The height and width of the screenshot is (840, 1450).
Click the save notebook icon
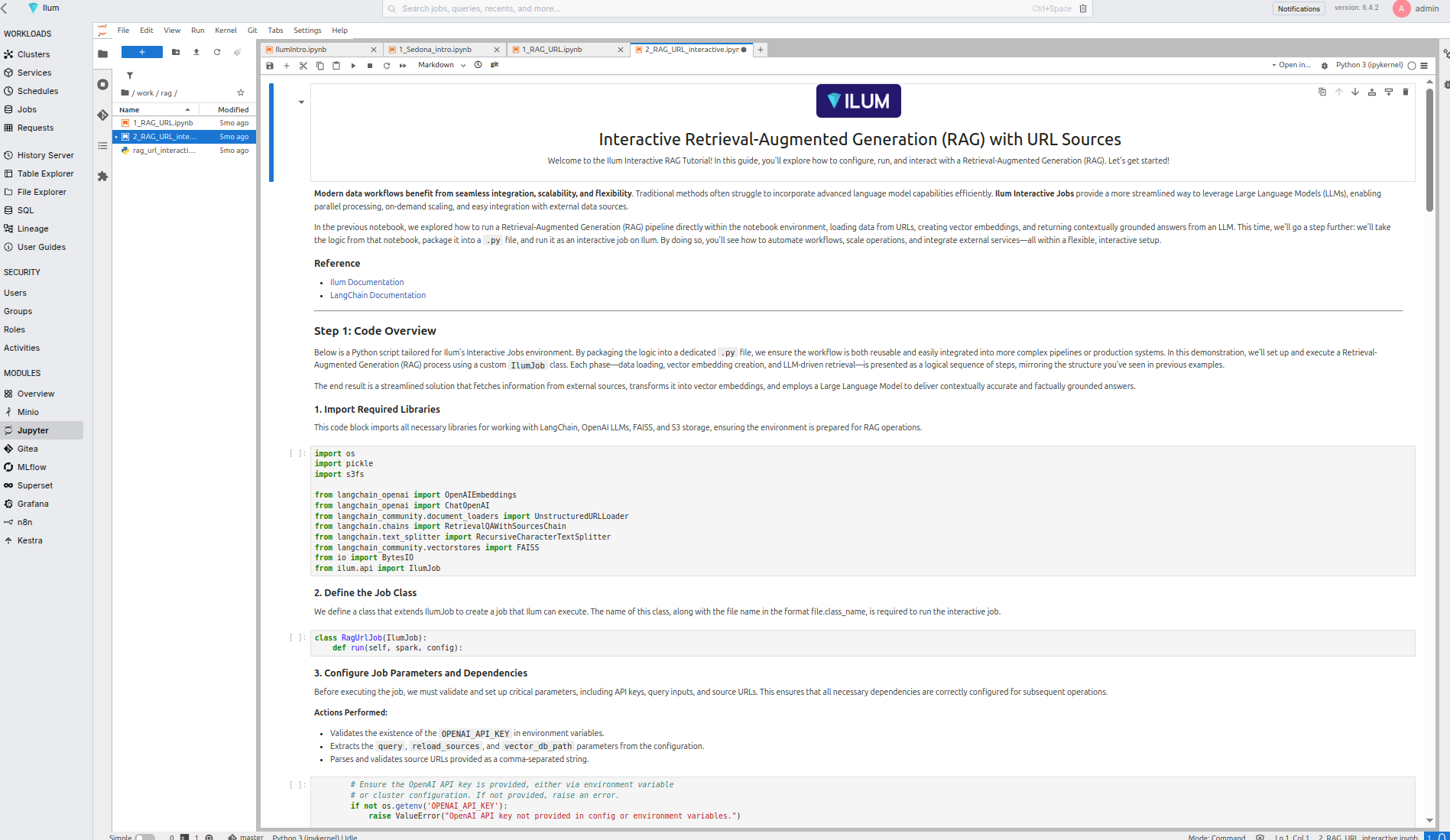point(270,65)
